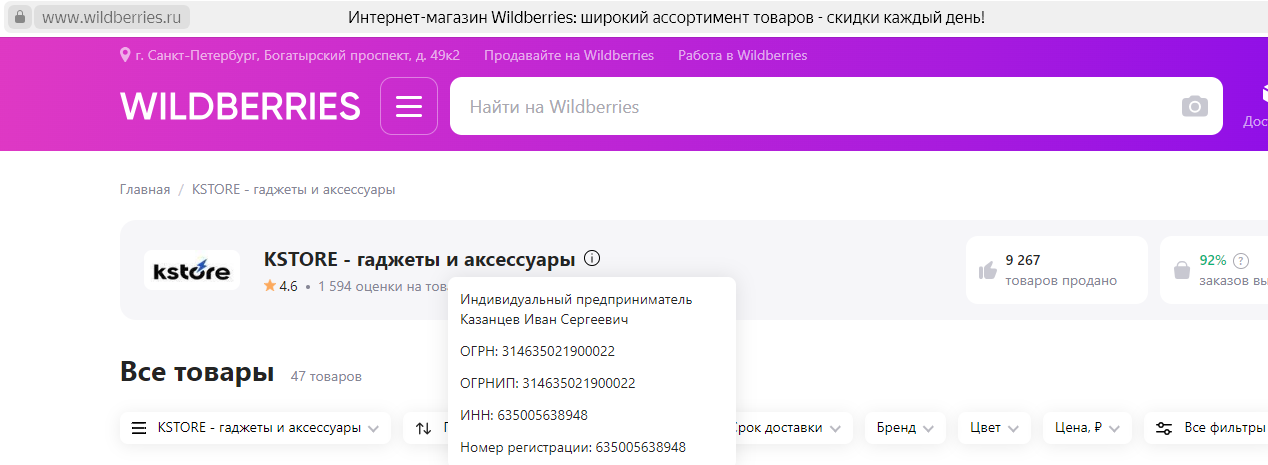The width and height of the screenshot is (1268, 465).
Task: Click the kstore seller logo
Action: 192,270
